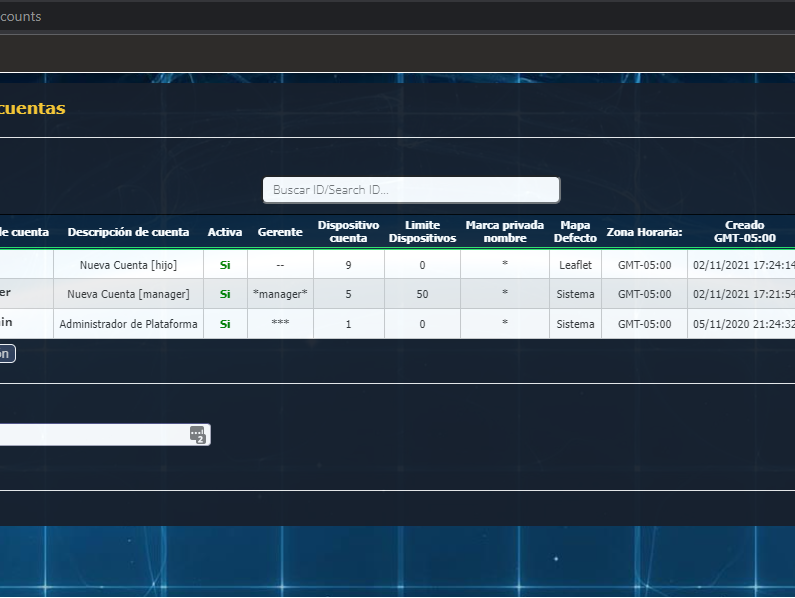The image size is (795, 598).
Task: Click the device limit value 50
Action: [422, 294]
